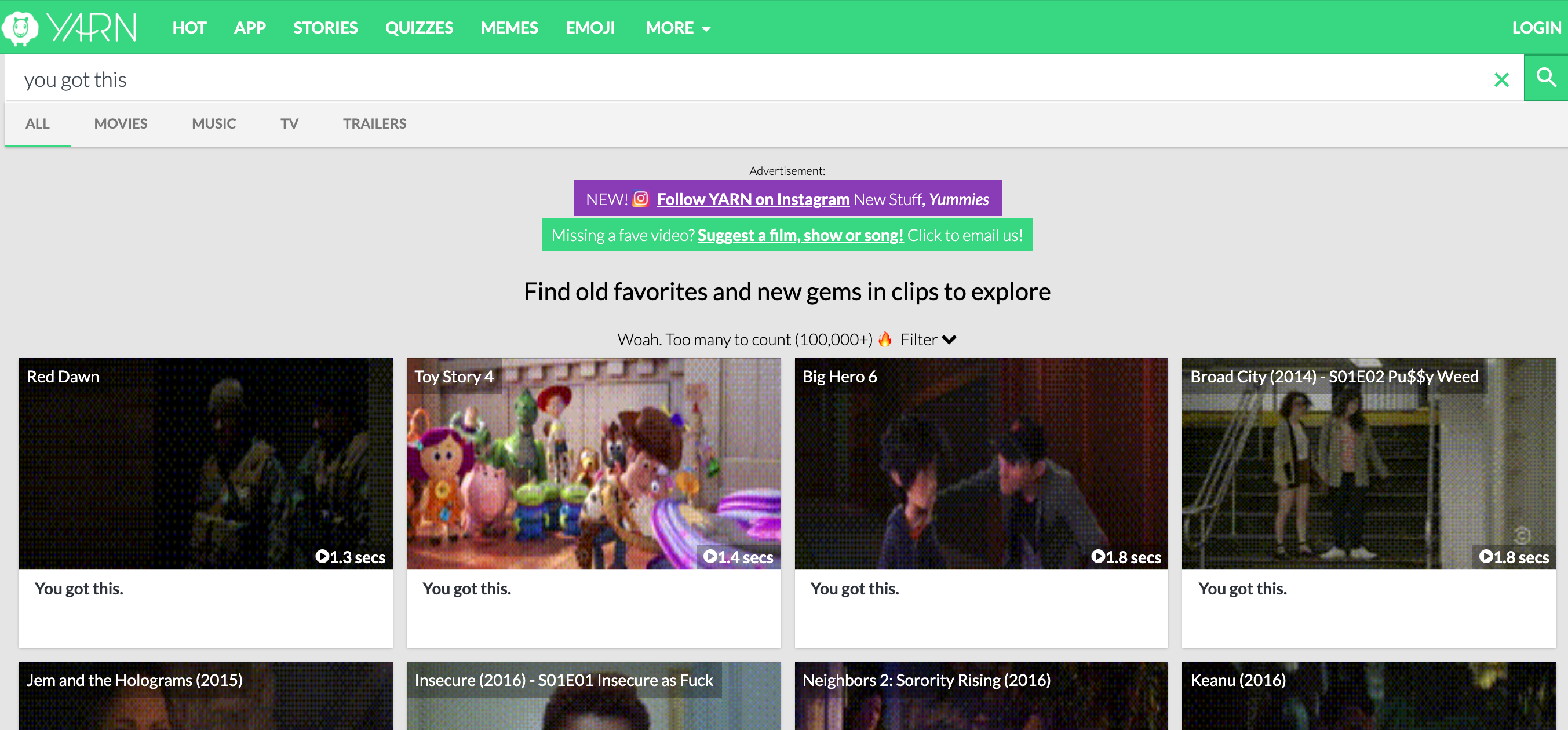Clear the search with X icon
This screenshot has height=730, width=1568.
point(1501,80)
